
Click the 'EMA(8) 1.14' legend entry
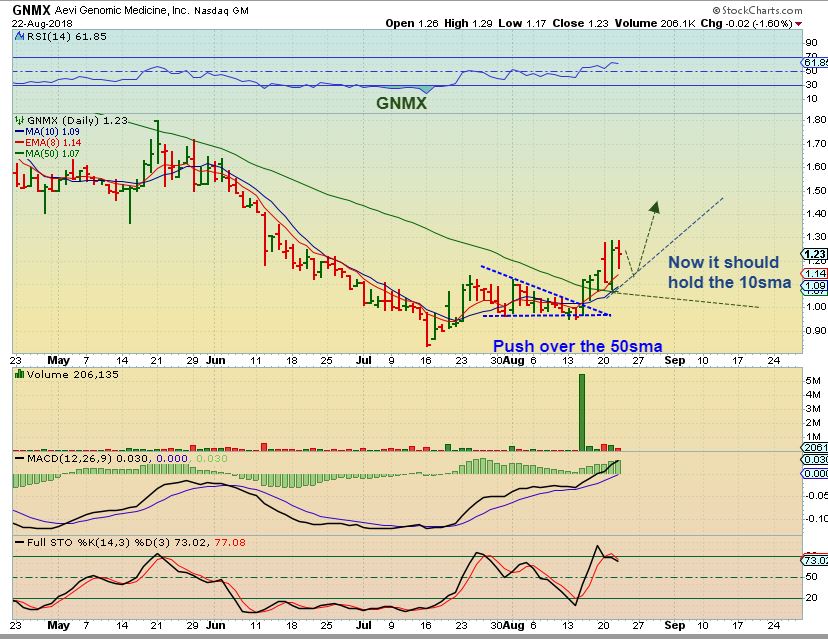53,143
